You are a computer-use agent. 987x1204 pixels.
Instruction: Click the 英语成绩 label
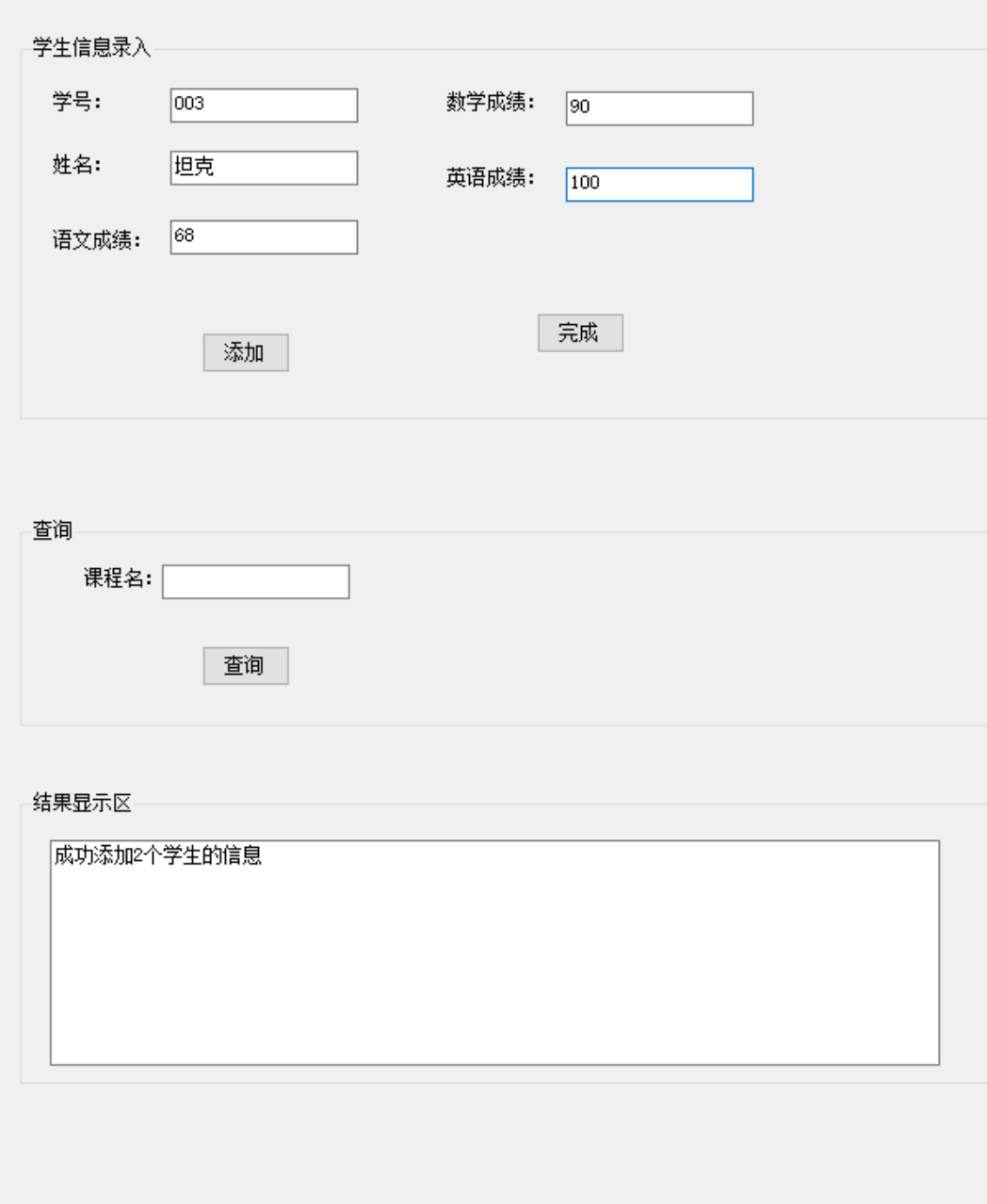coord(491,177)
